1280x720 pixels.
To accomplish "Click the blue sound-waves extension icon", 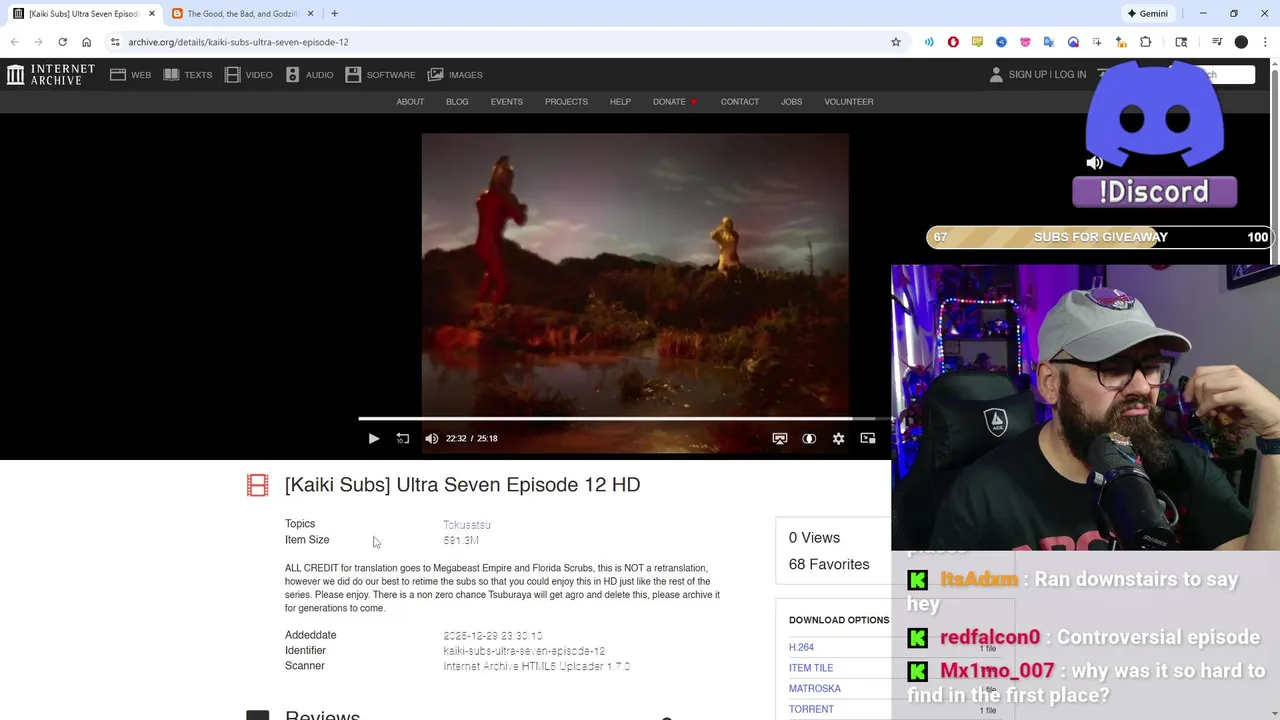I will 929,42.
